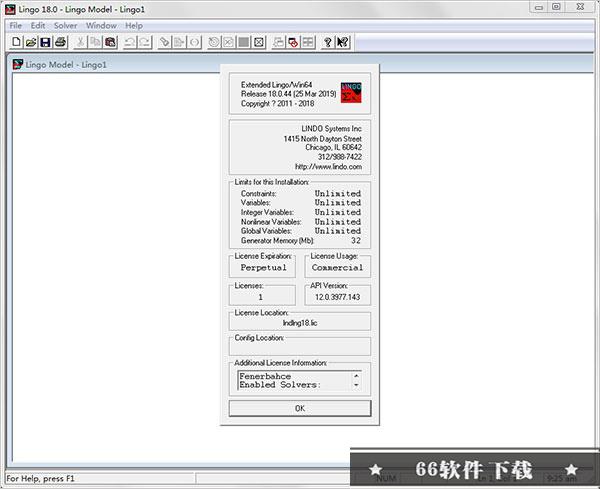The image size is (600, 489).
Task: Click the Lingo Model child window icon
Action: click(x=18, y=64)
